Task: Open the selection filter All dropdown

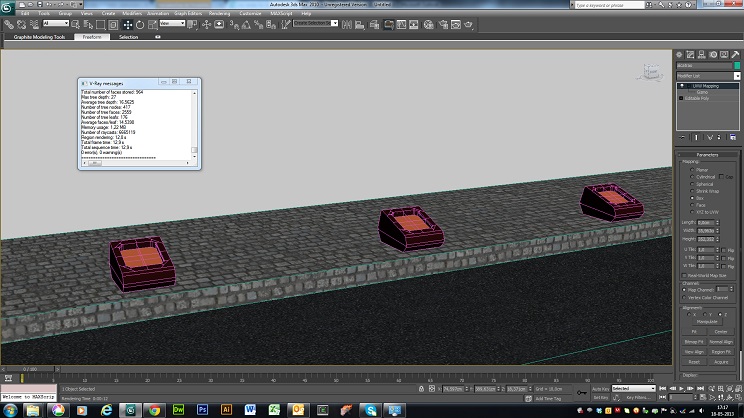Action: coord(56,23)
